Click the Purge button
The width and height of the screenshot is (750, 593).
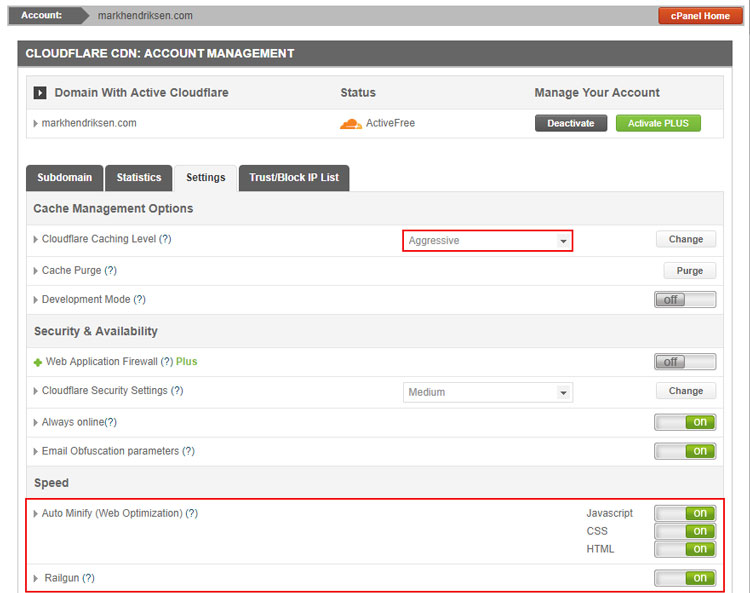coord(690,271)
